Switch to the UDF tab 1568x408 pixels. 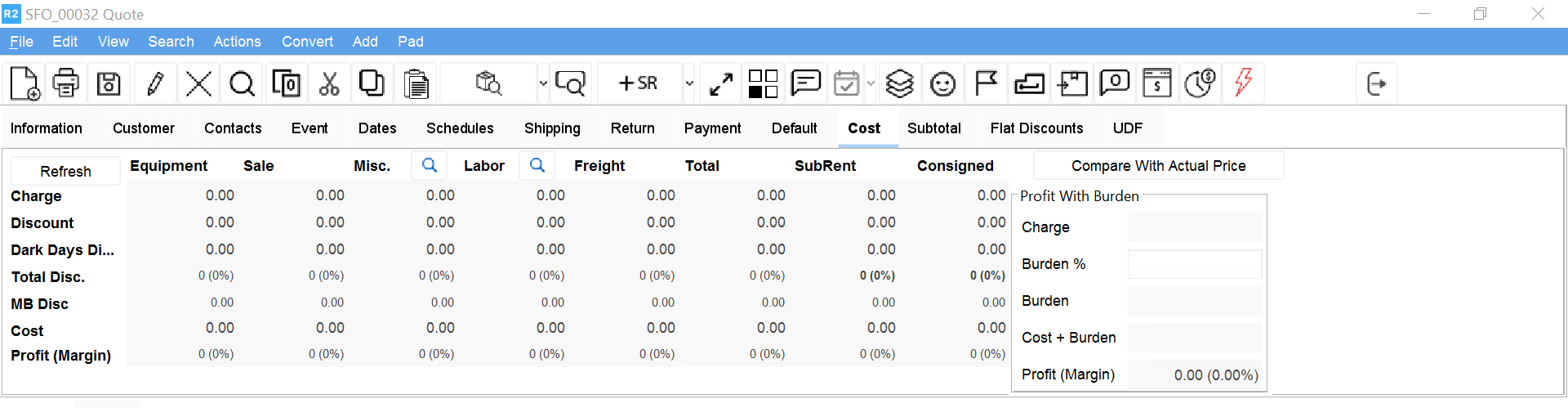coord(1128,128)
